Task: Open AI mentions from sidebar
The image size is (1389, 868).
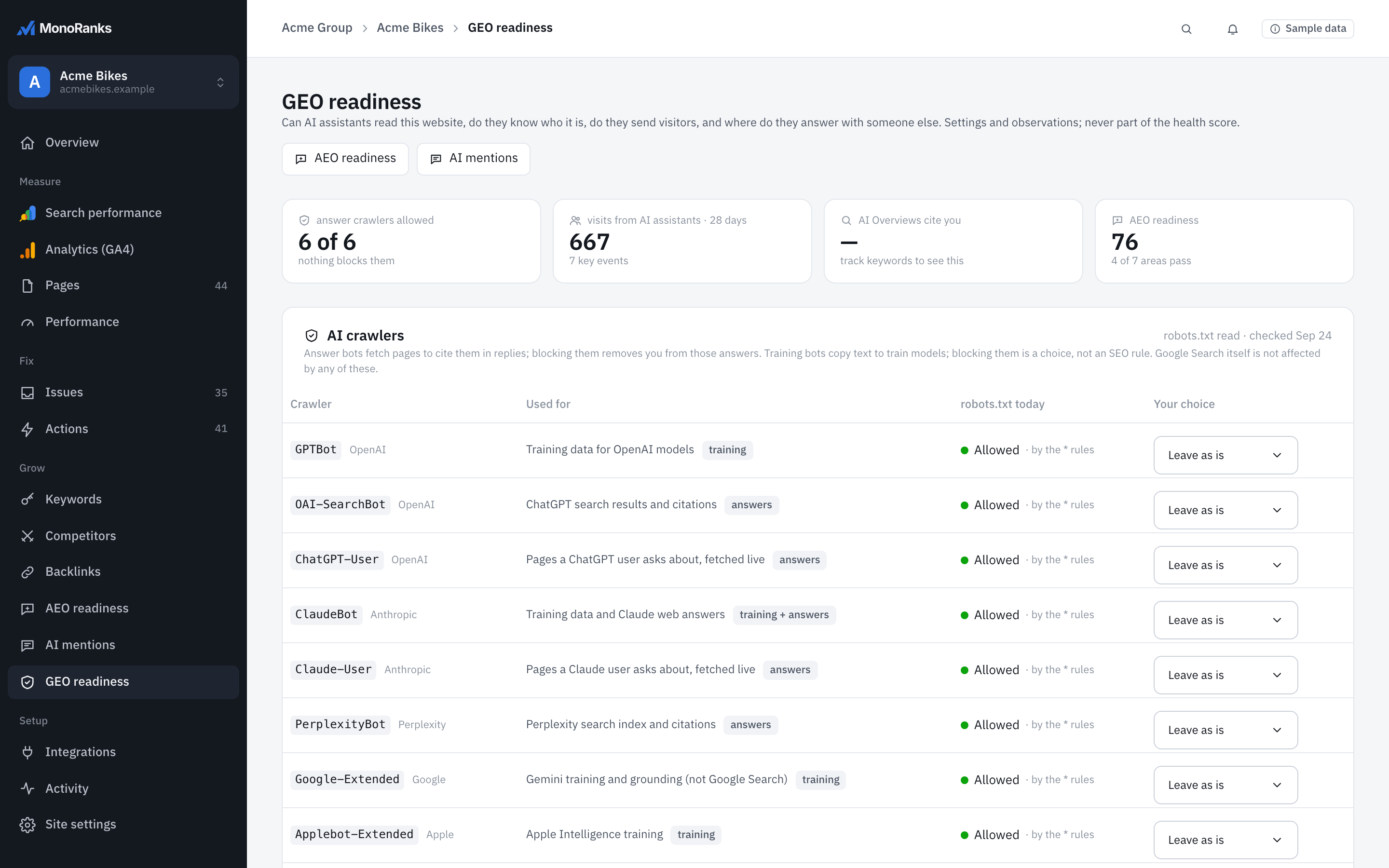Action: [123, 645]
